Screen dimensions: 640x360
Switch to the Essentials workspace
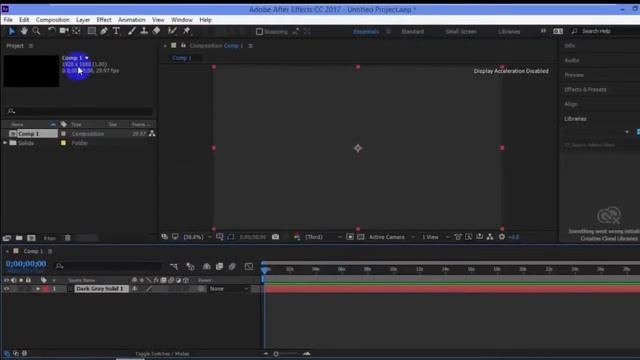[366, 31]
